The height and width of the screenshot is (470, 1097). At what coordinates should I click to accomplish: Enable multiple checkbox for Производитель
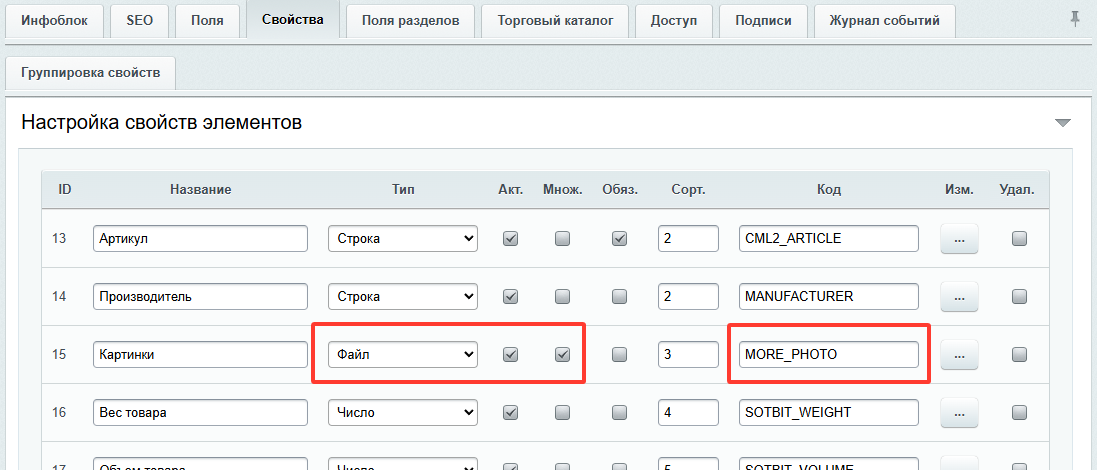(x=562, y=297)
